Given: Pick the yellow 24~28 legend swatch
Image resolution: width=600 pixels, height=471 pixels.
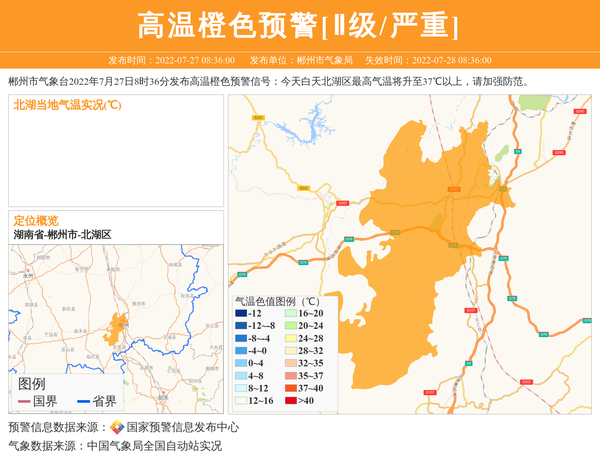Looking at the screenshot, I should point(290,339).
